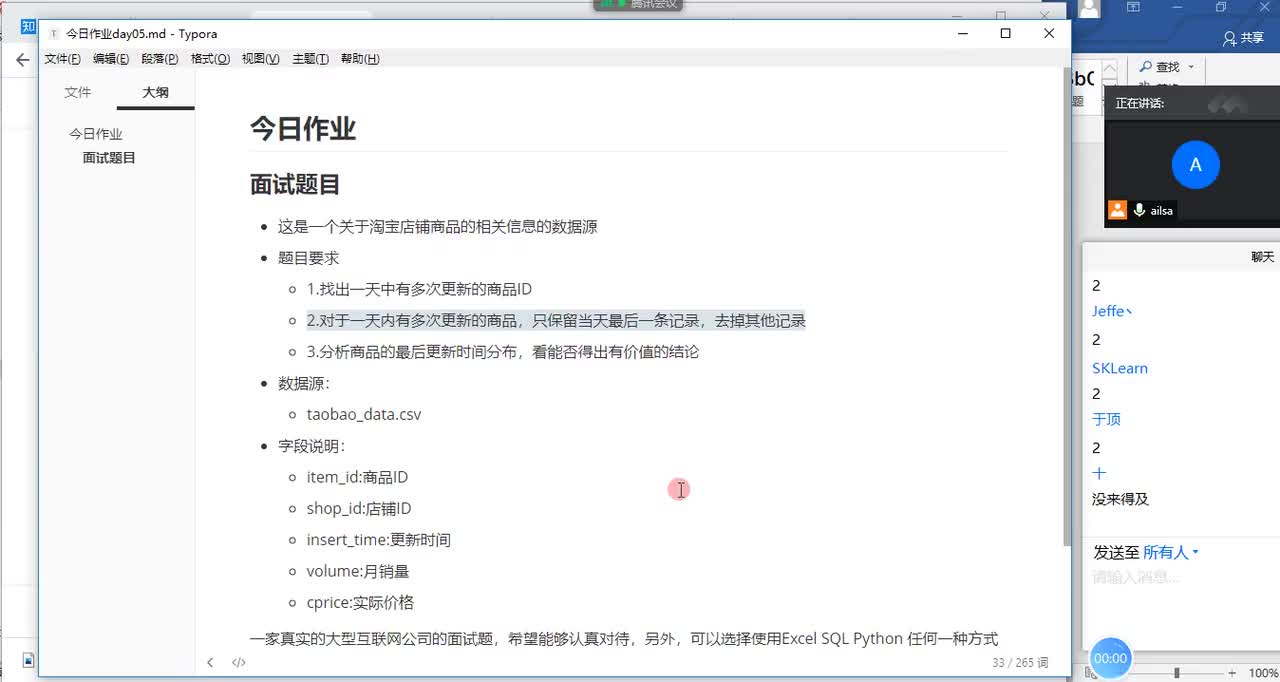The width and height of the screenshot is (1280, 682).
Task: Click the blue A avatar of speaker
Action: coord(1195,165)
